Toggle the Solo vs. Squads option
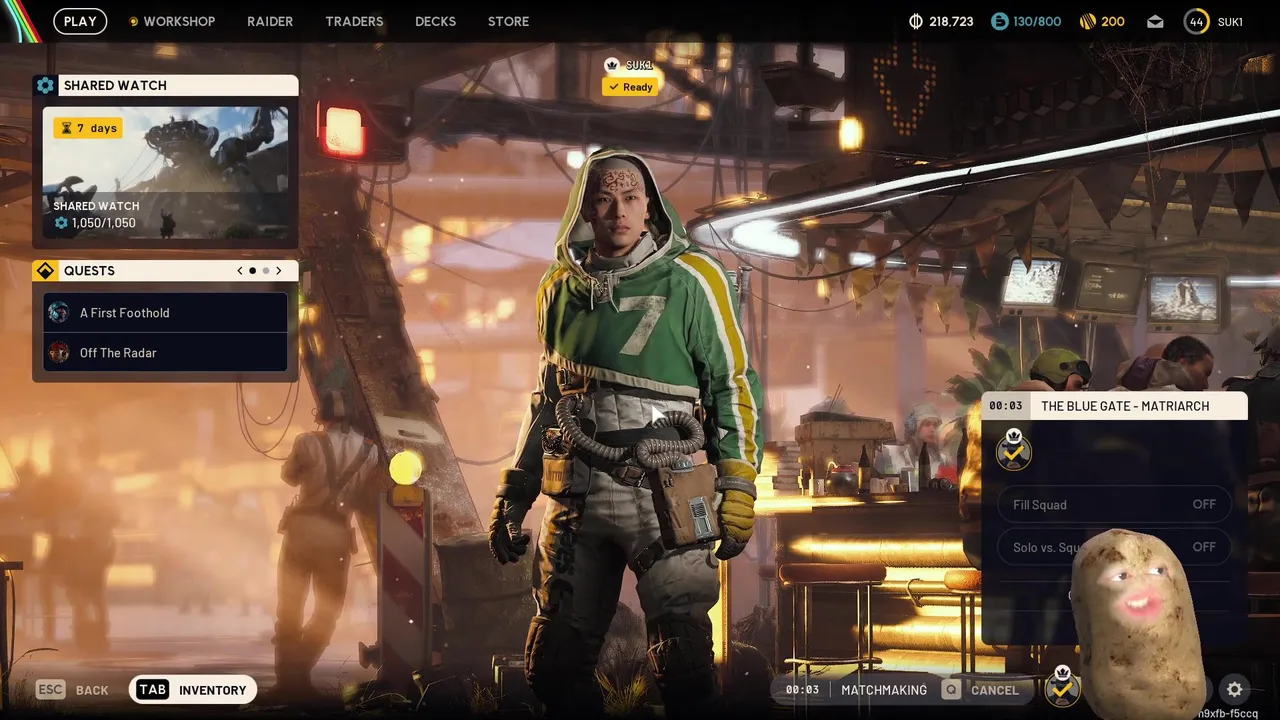 pyautogui.click(x=1114, y=547)
